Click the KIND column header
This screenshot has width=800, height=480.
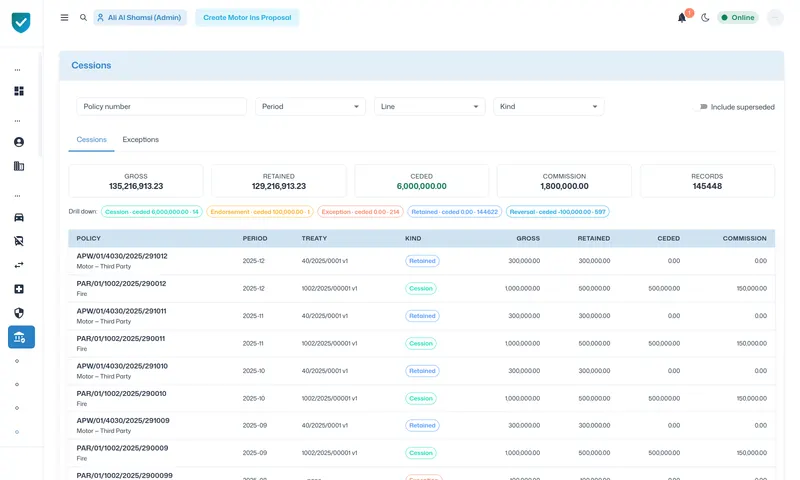tap(413, 238)
